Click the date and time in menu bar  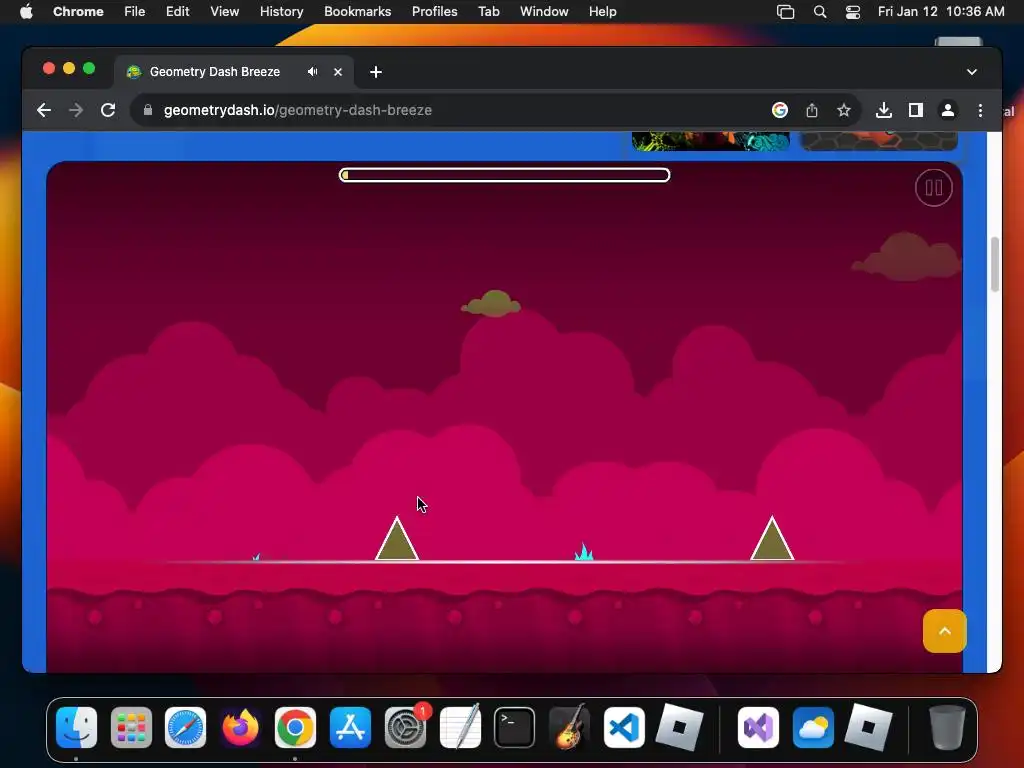(x=941, y=12)
